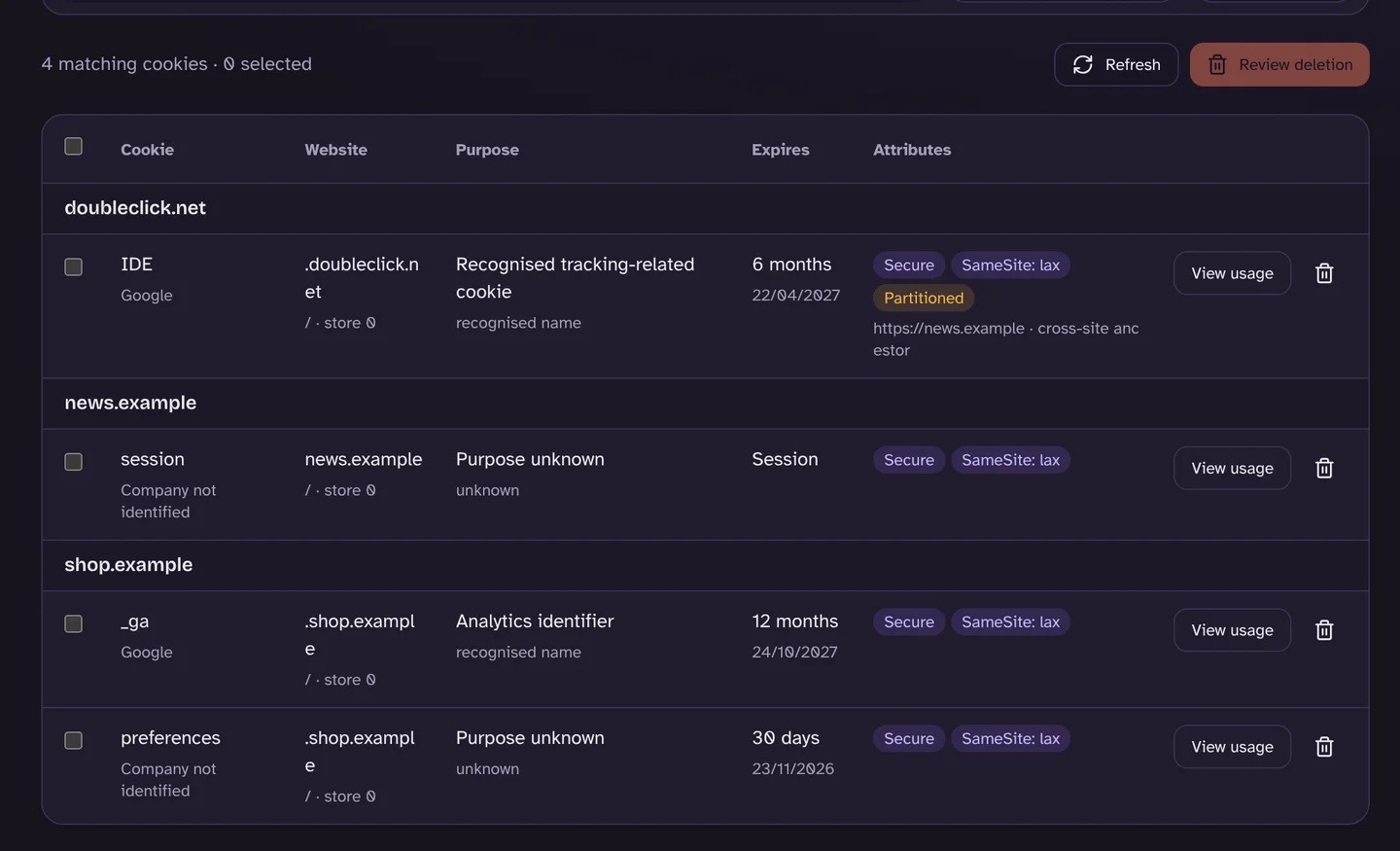Mark the preferences cookie checkbox

coord(73,740)
